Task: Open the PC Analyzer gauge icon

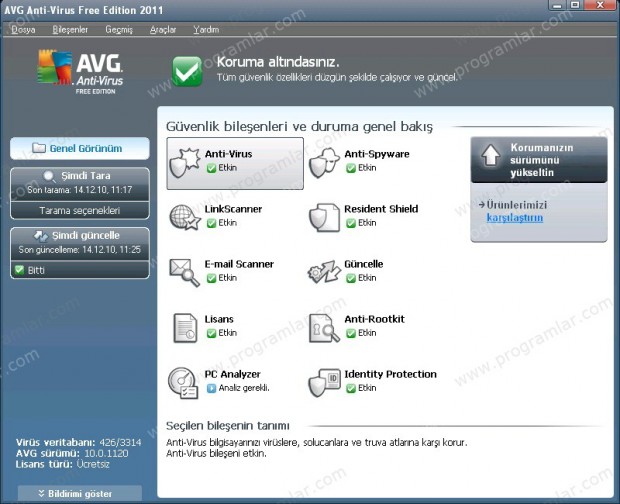Action: (183, 383)
